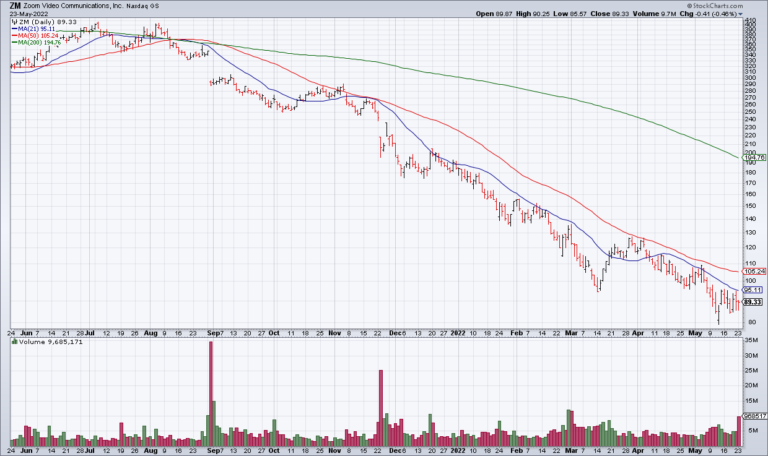768x456 pixels.
Task: Click the 23-May-2022 date label
Action: 29,14
